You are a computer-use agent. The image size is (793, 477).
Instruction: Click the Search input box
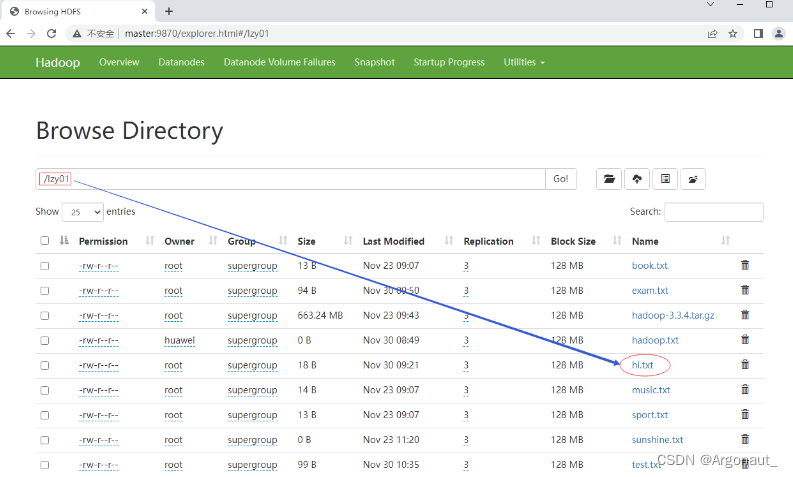pyautogui.click(x=714, y=212)
